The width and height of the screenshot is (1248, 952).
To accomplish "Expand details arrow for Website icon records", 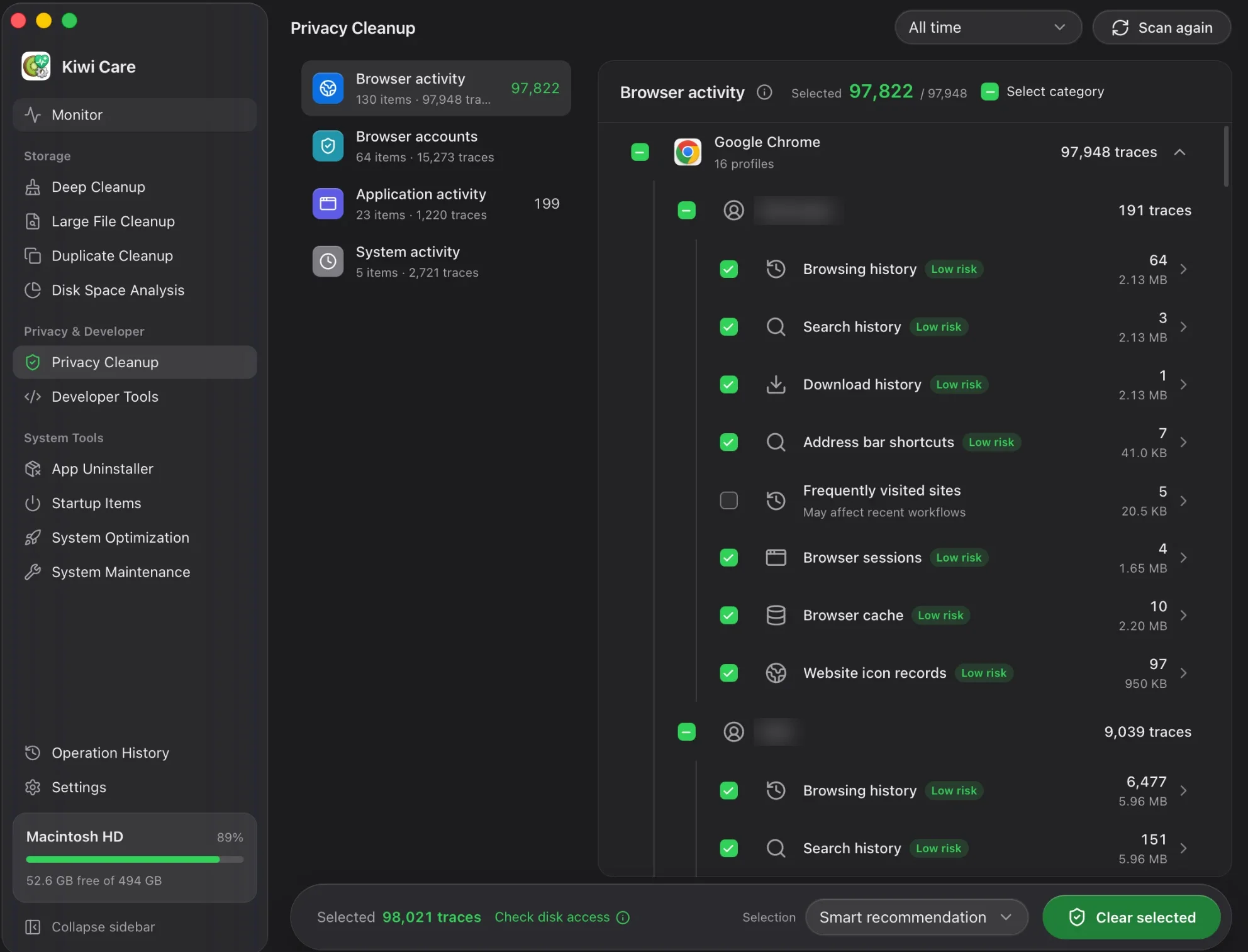I will pos(1184,673).
